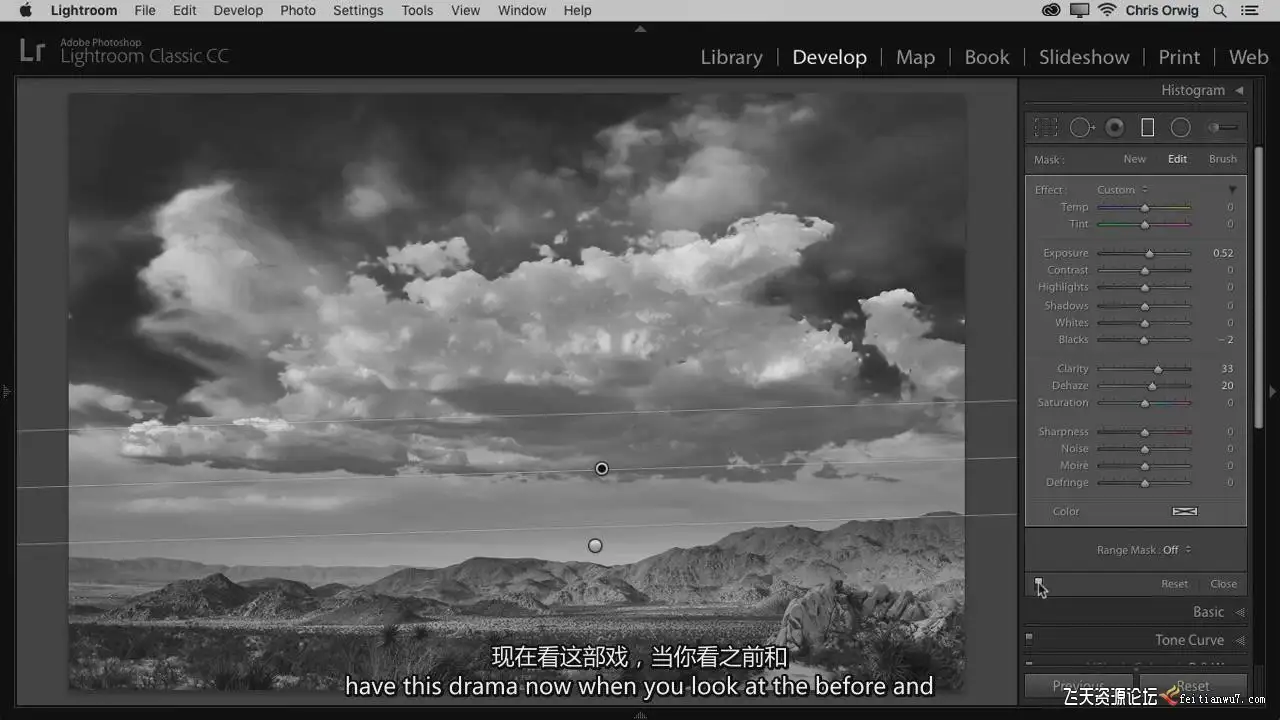Open the Wi-Fi status menu
The width and height of the screenshot is (1280, 720).
point(1107,10)
